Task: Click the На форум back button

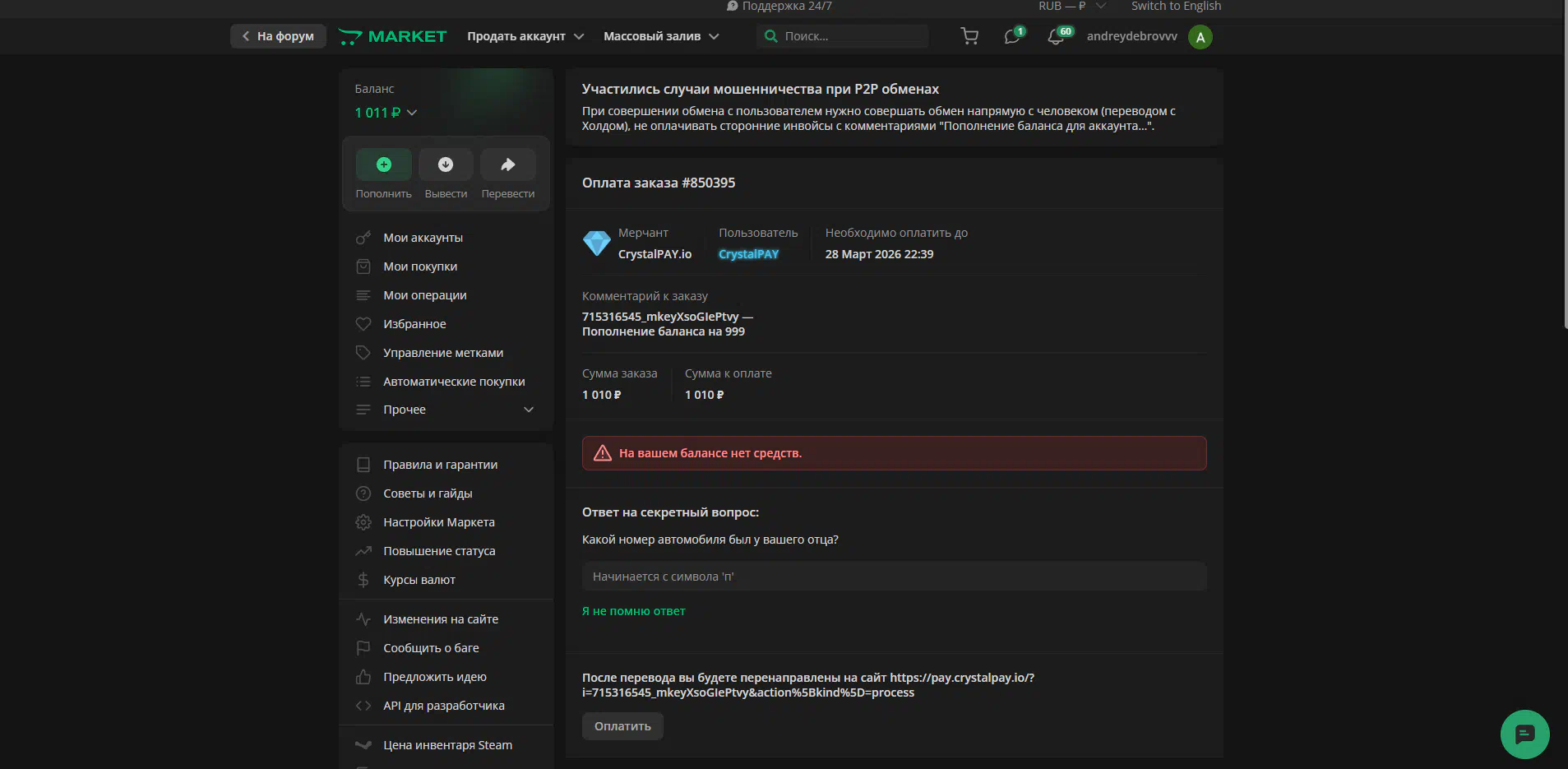Action: 278,36
